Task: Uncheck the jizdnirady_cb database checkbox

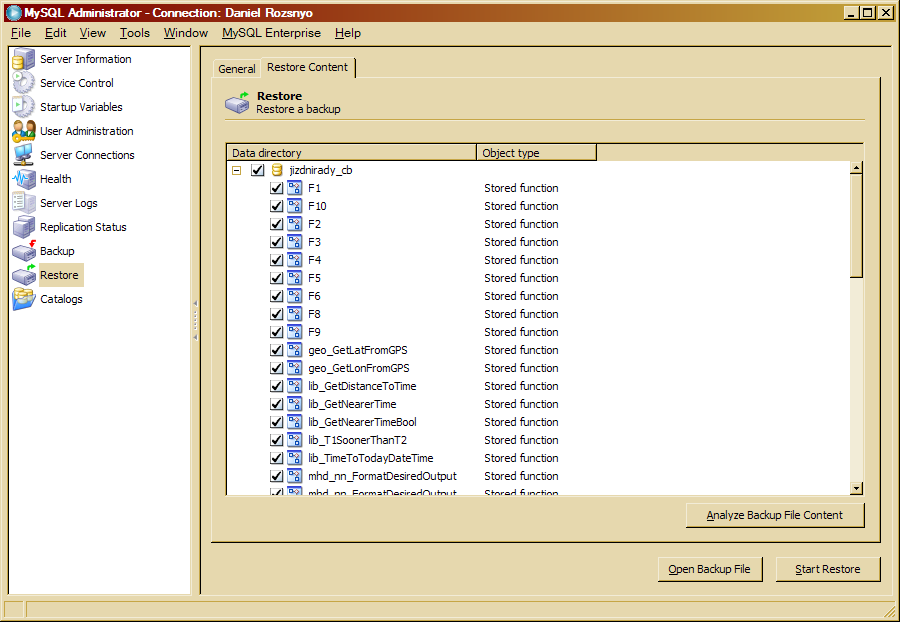Action: (258, 170)
